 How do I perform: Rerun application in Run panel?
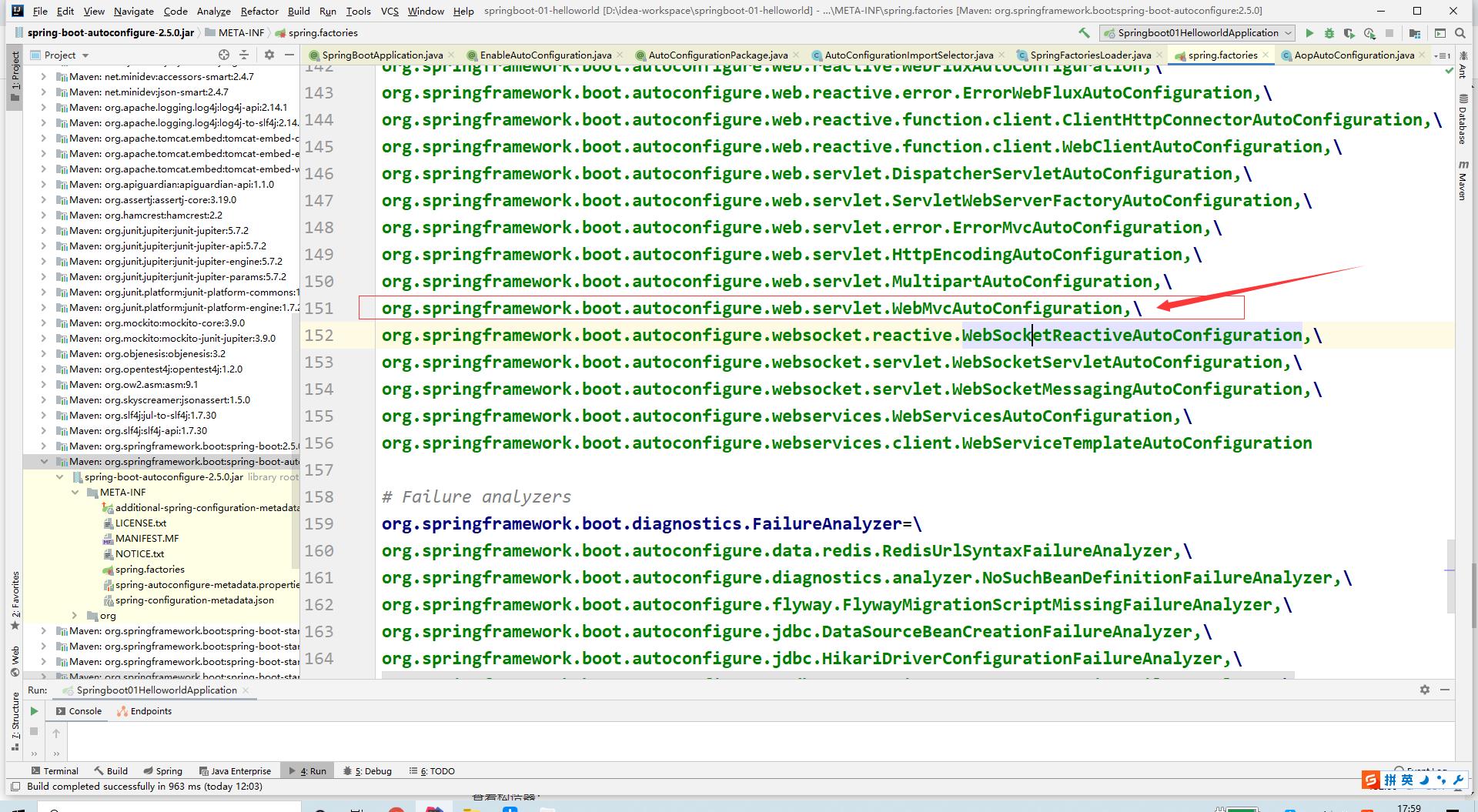pos(34,711)
